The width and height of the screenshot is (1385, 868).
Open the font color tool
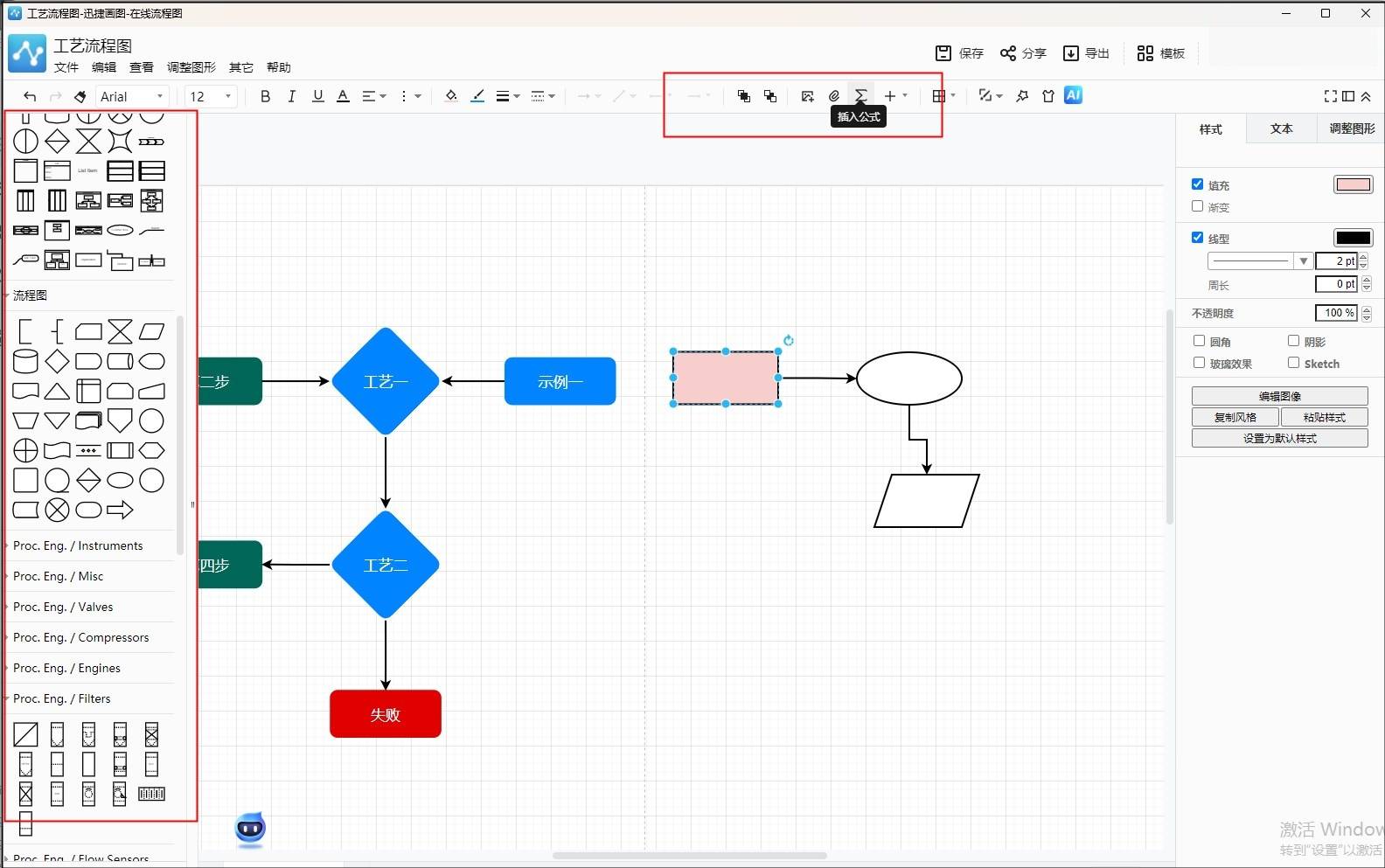pos(343,96)
